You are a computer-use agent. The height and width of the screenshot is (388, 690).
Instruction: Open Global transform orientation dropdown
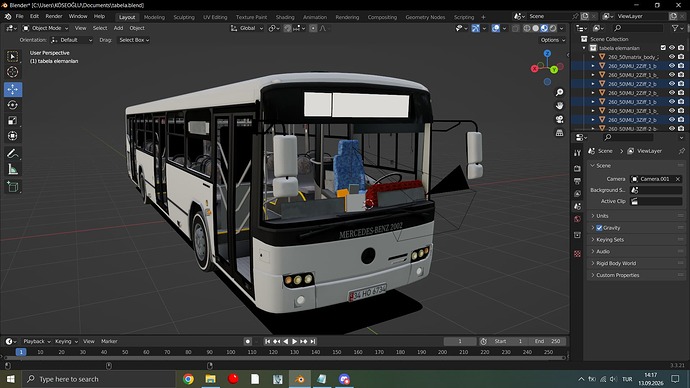click(247, 28)
